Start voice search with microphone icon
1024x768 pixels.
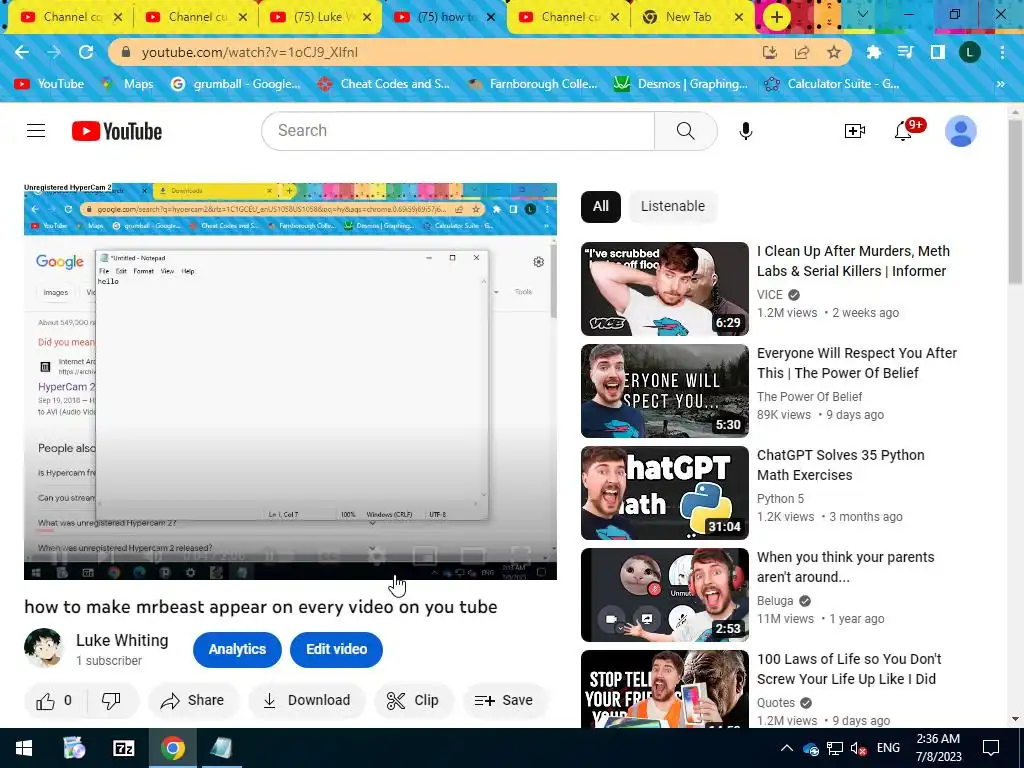746,131
